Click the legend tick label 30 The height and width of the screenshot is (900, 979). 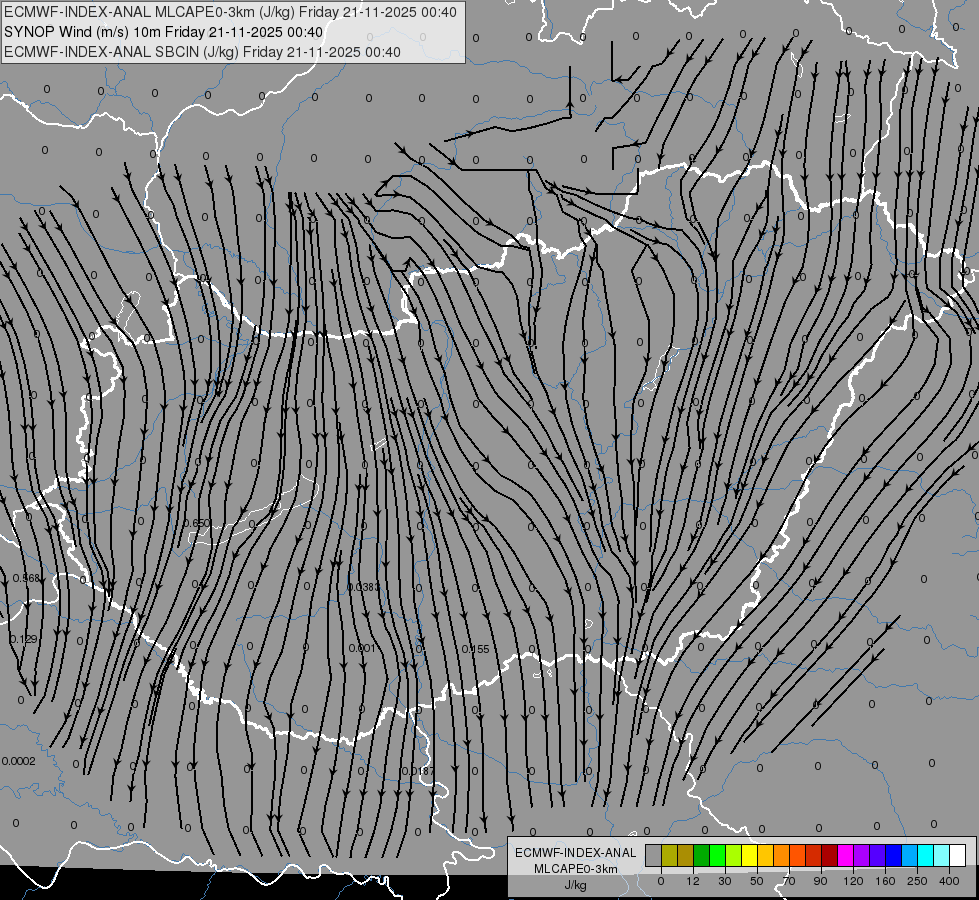pyautogui.click(x=725, y=881)
